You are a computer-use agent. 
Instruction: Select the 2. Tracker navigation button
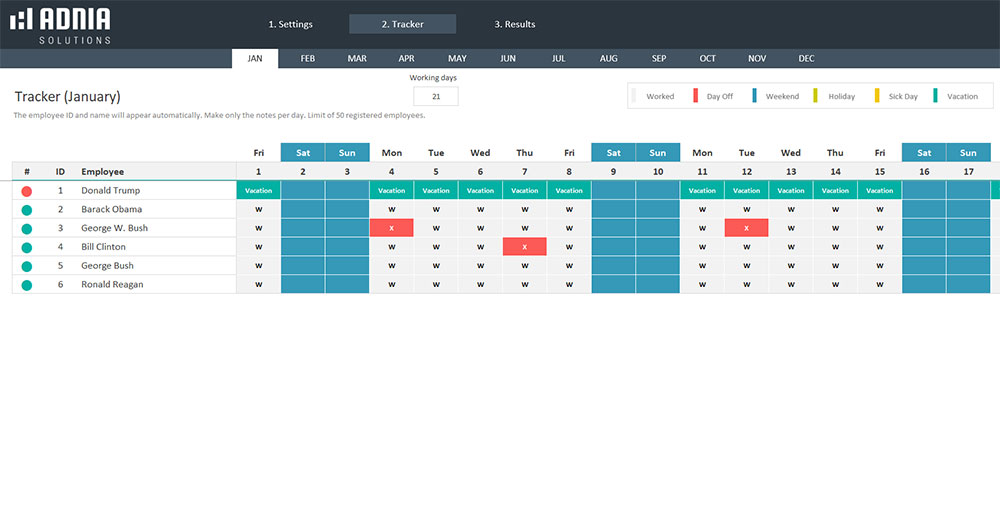[x=402, y=24]
